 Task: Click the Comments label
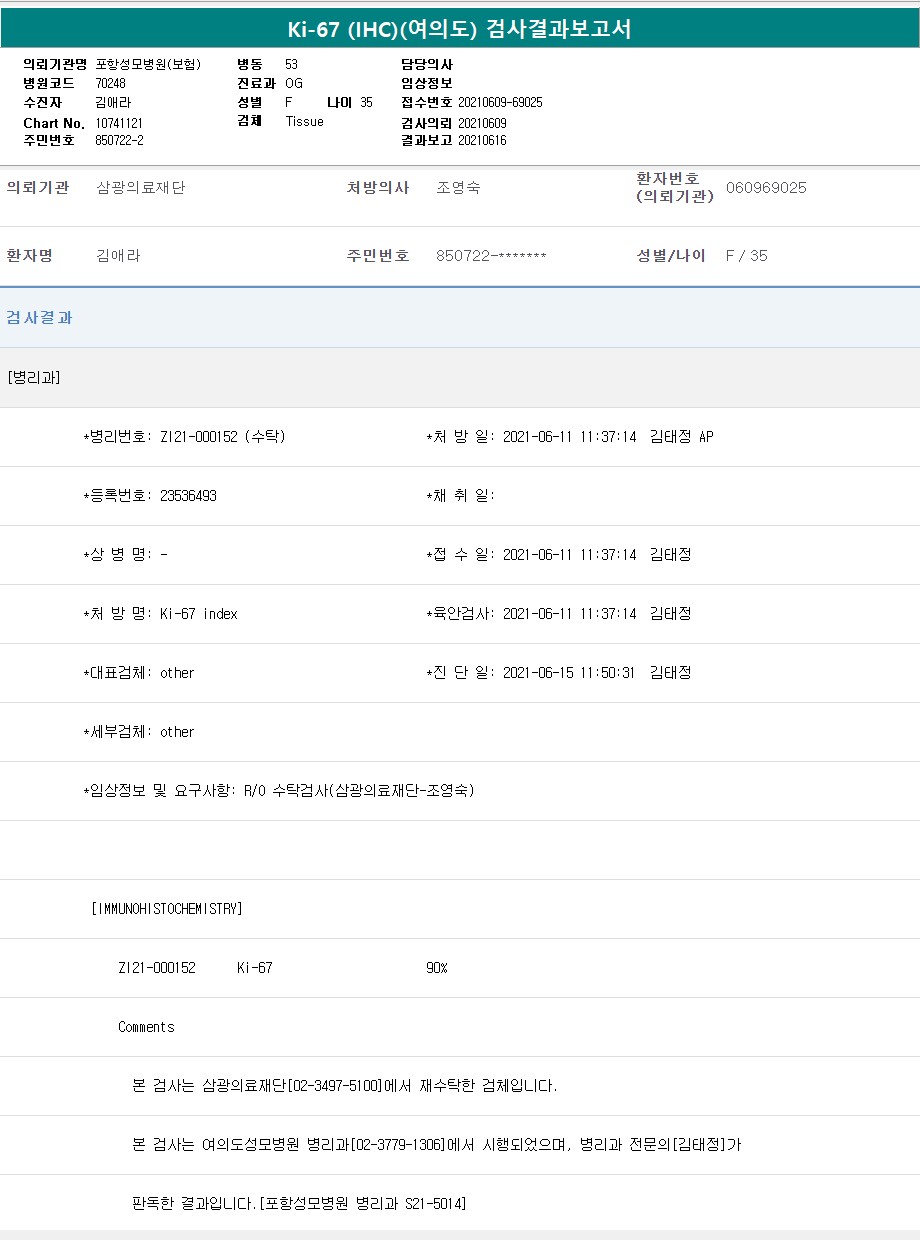point(146,1027)
